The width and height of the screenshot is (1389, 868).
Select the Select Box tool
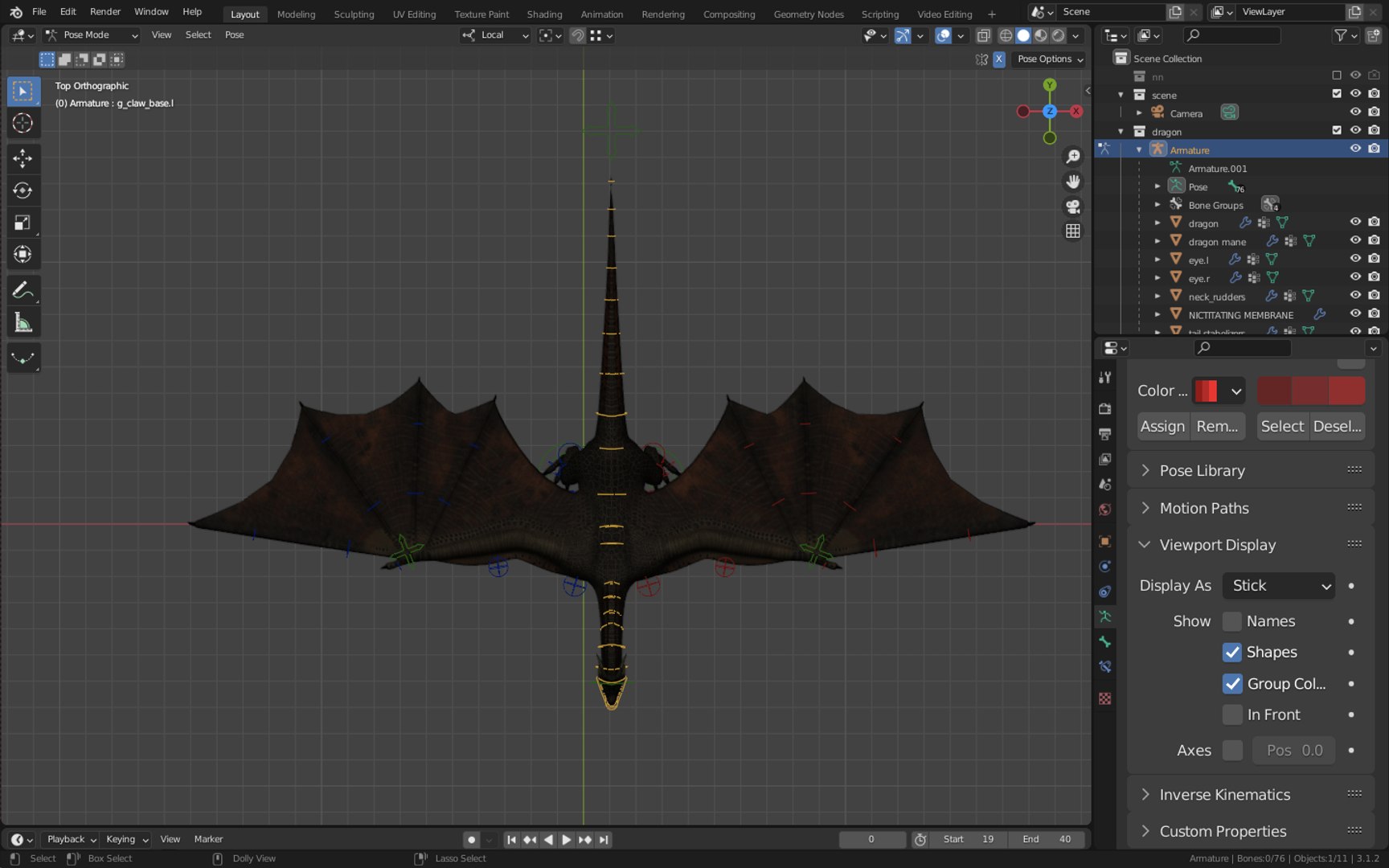[23, 91]
